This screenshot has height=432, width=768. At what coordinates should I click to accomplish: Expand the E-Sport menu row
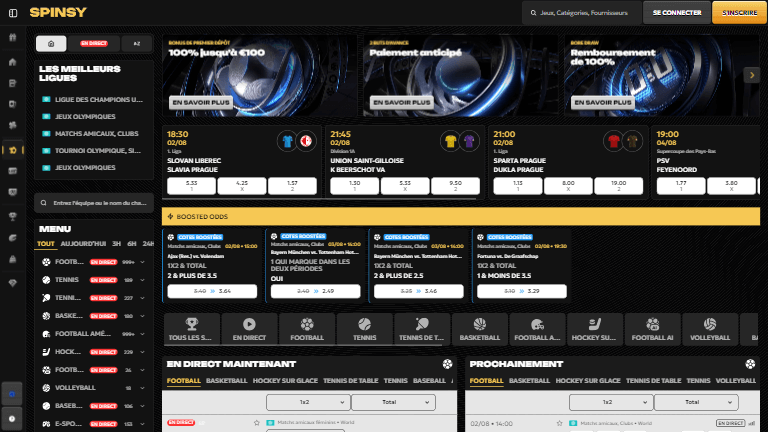(94, 424)
